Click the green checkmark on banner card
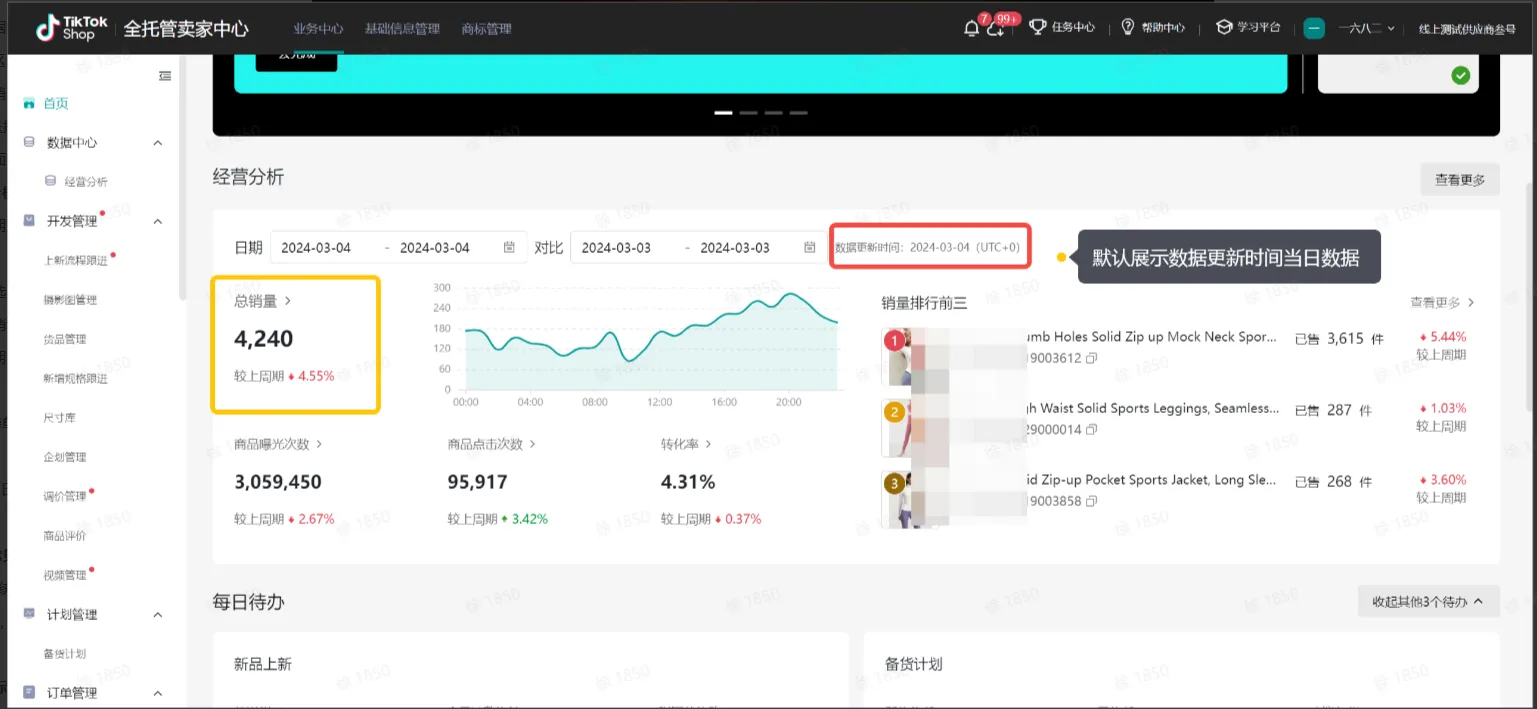 point(1461,75)
